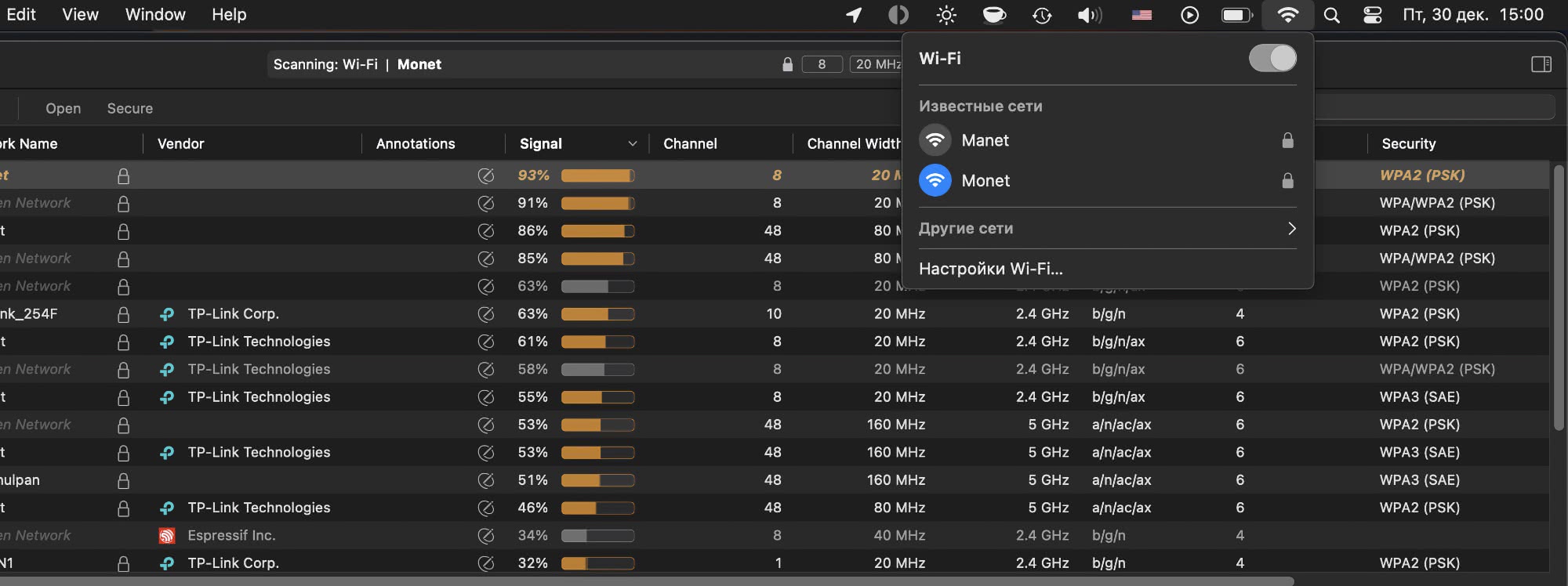This screenshot has width=1568, height=586.
Task: Click the Scanning: Wi-Fi | Monet title
Action: coord(357,64)
